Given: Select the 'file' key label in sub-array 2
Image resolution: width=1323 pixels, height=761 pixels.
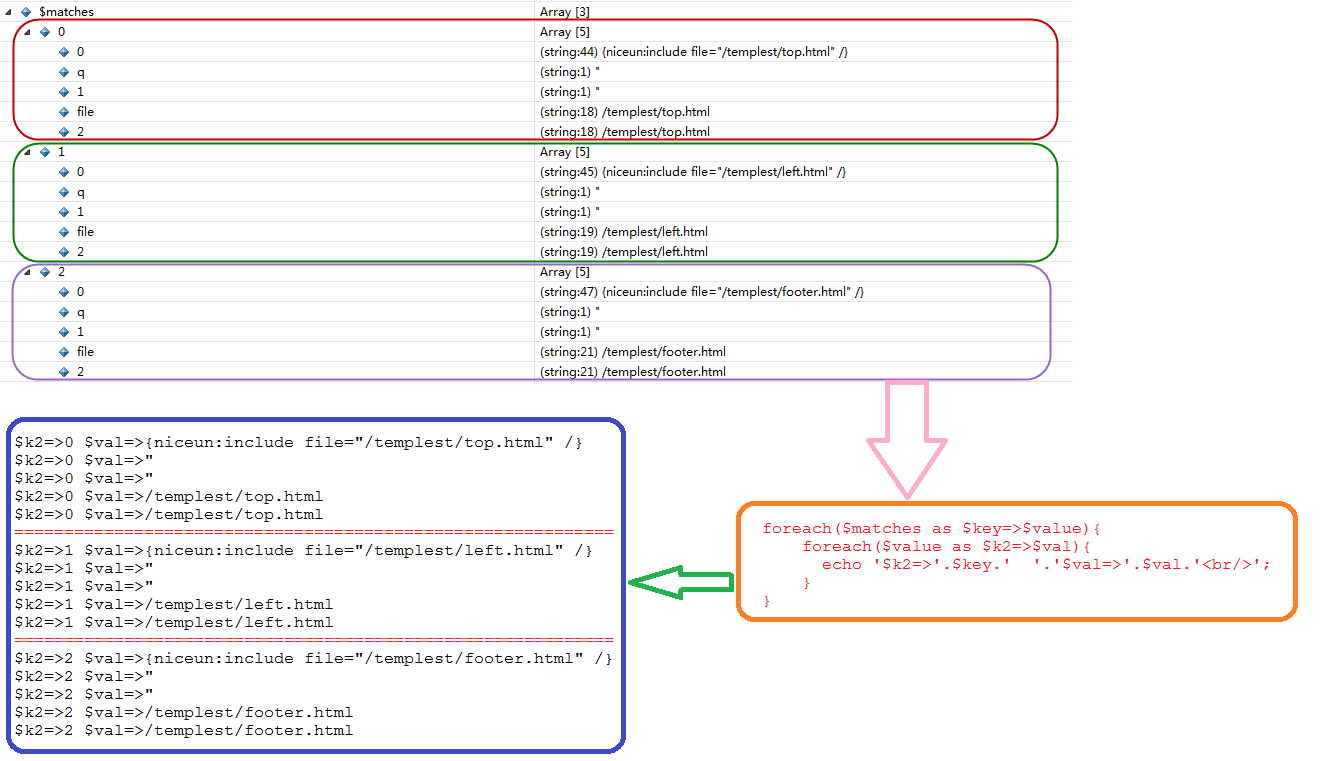Looking at the screenshot, I should (85, 352).
